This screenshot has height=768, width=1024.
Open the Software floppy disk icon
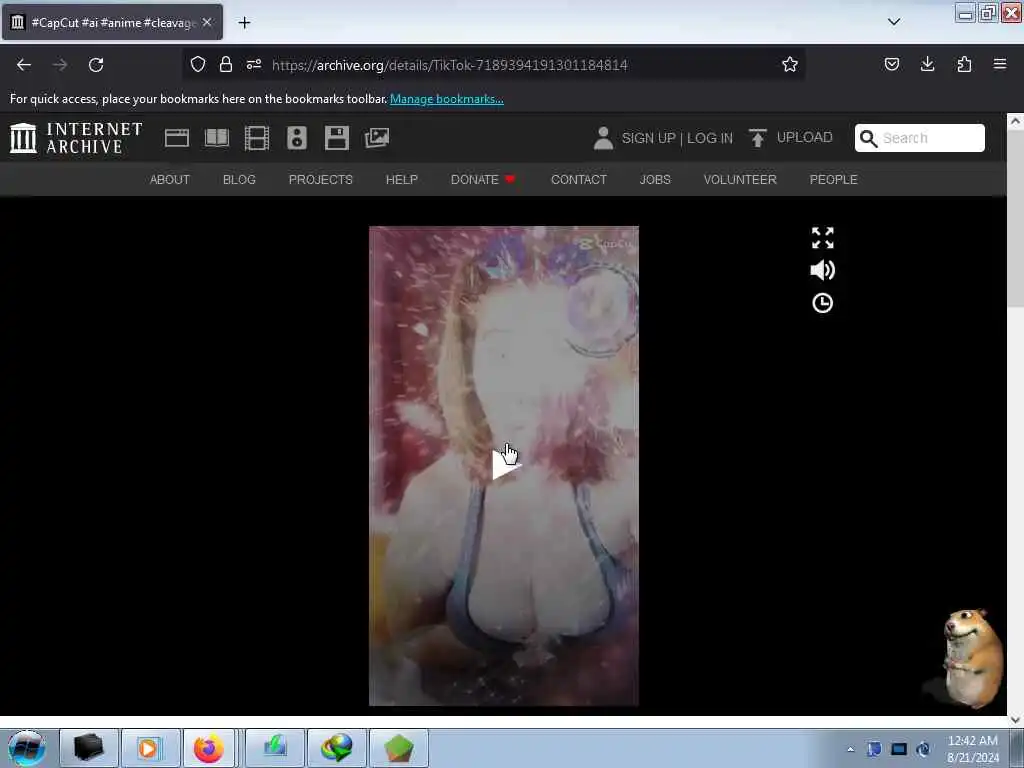click(x=337, y=138)
